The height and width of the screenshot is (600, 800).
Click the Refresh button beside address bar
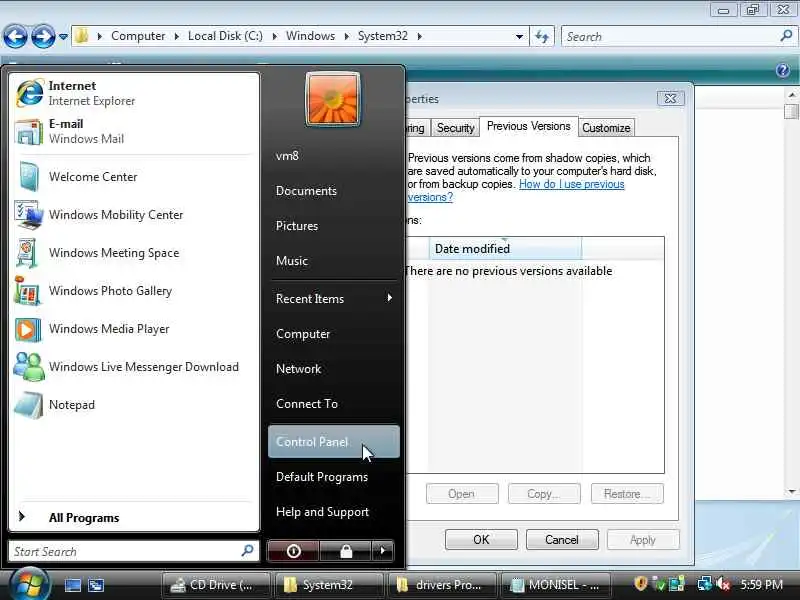click(542, 36)
